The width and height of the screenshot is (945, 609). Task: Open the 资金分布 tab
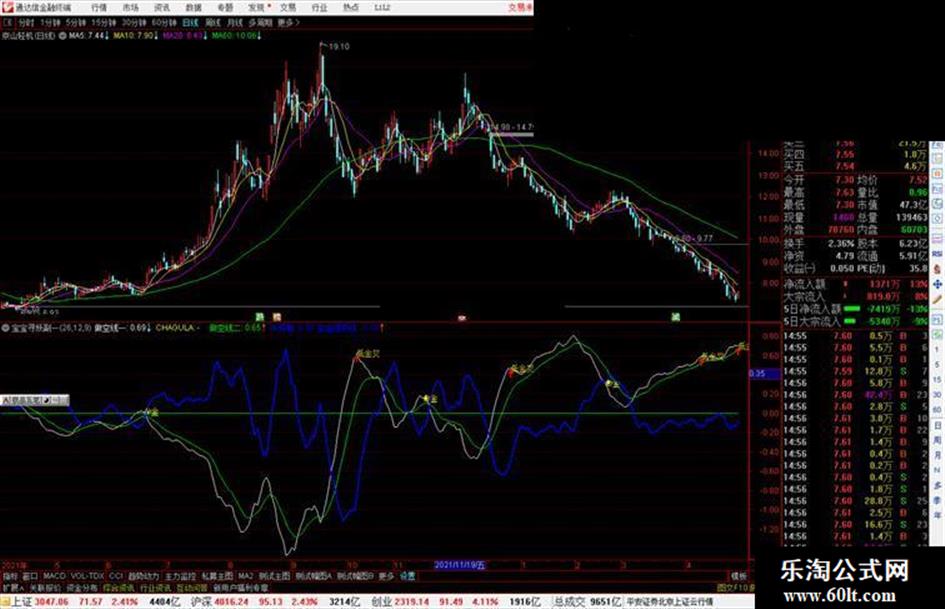coord(82,587)
